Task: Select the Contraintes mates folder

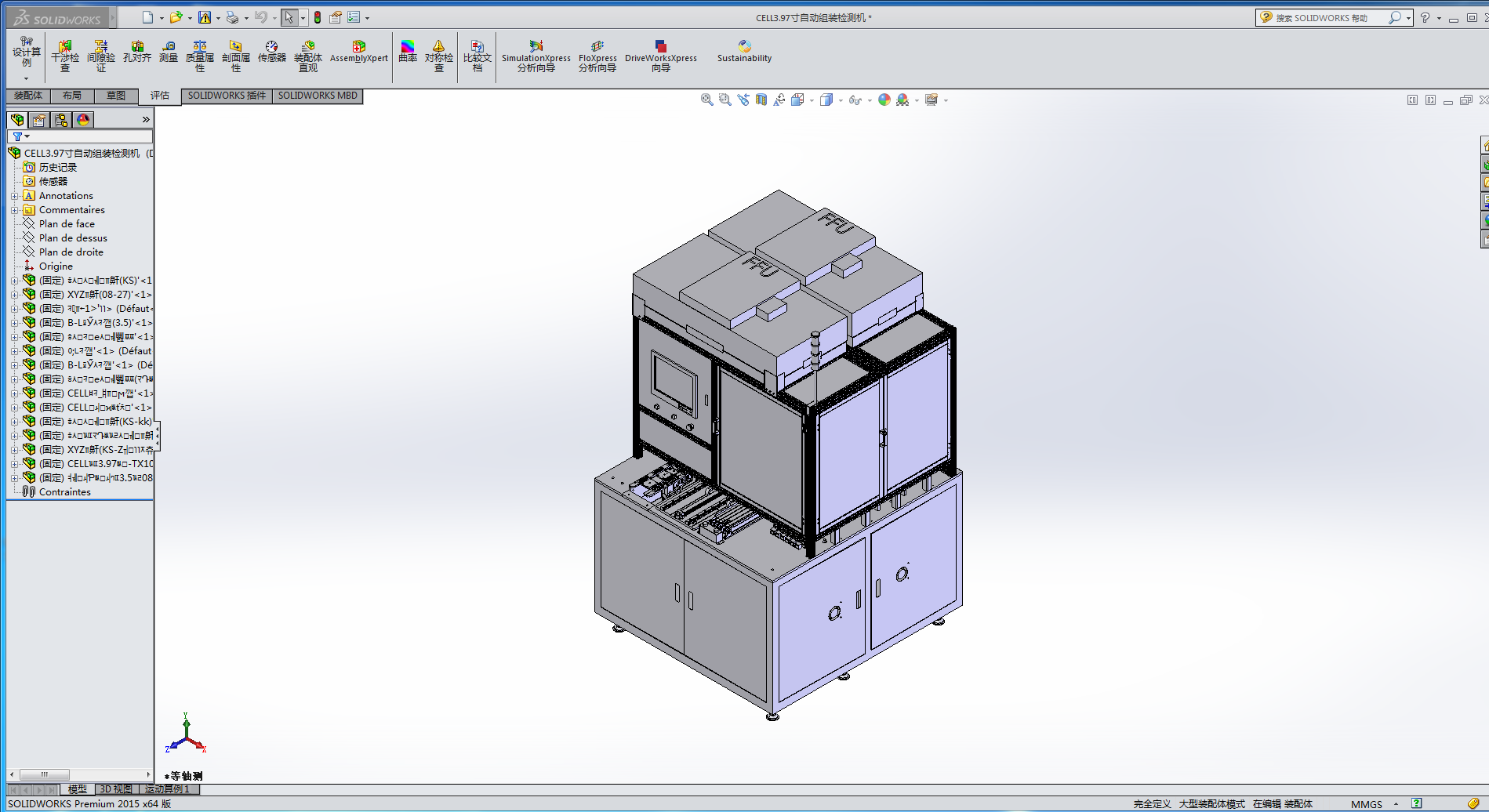Action: 65,492
